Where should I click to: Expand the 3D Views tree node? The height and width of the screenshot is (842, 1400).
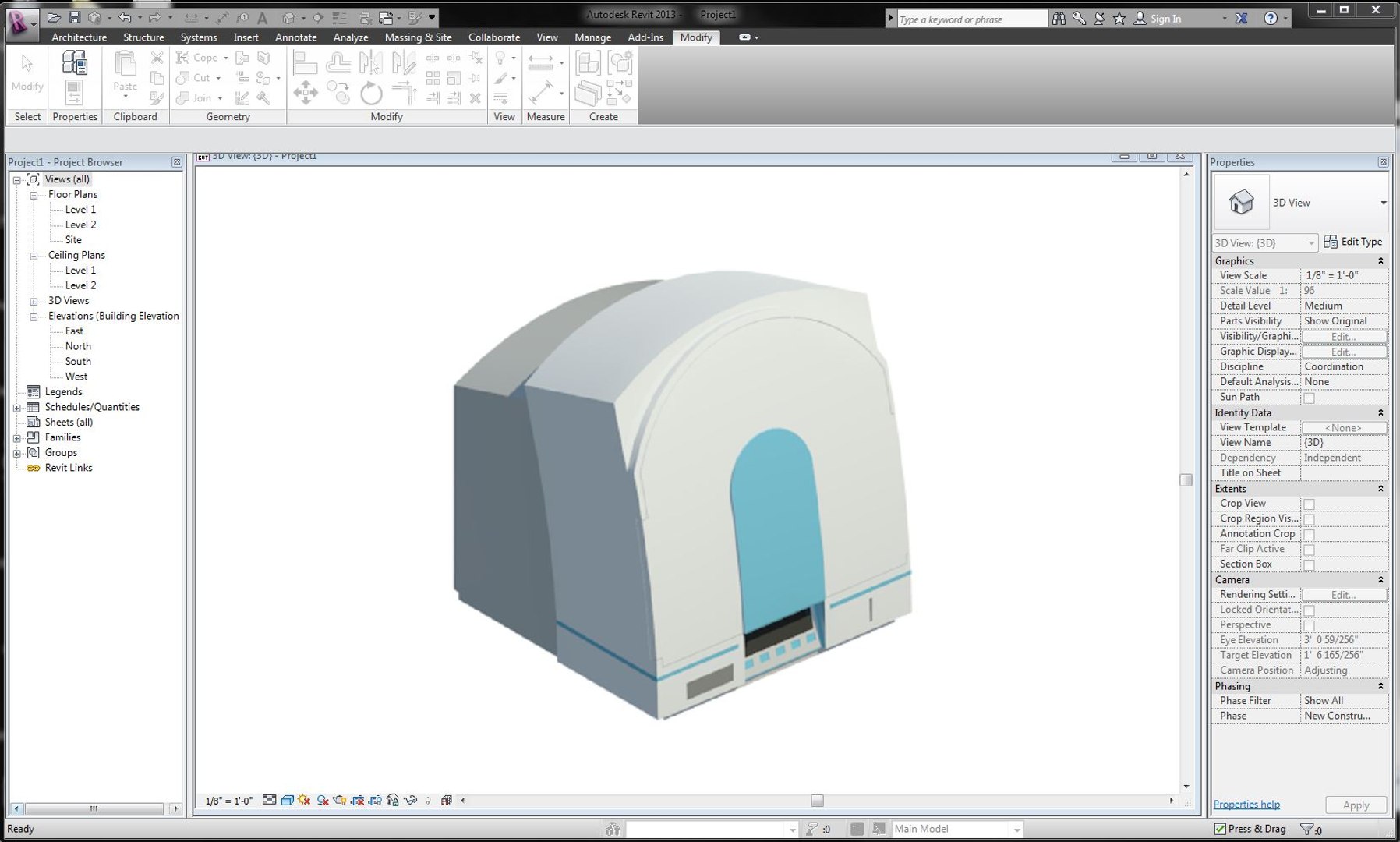point(34,302)
